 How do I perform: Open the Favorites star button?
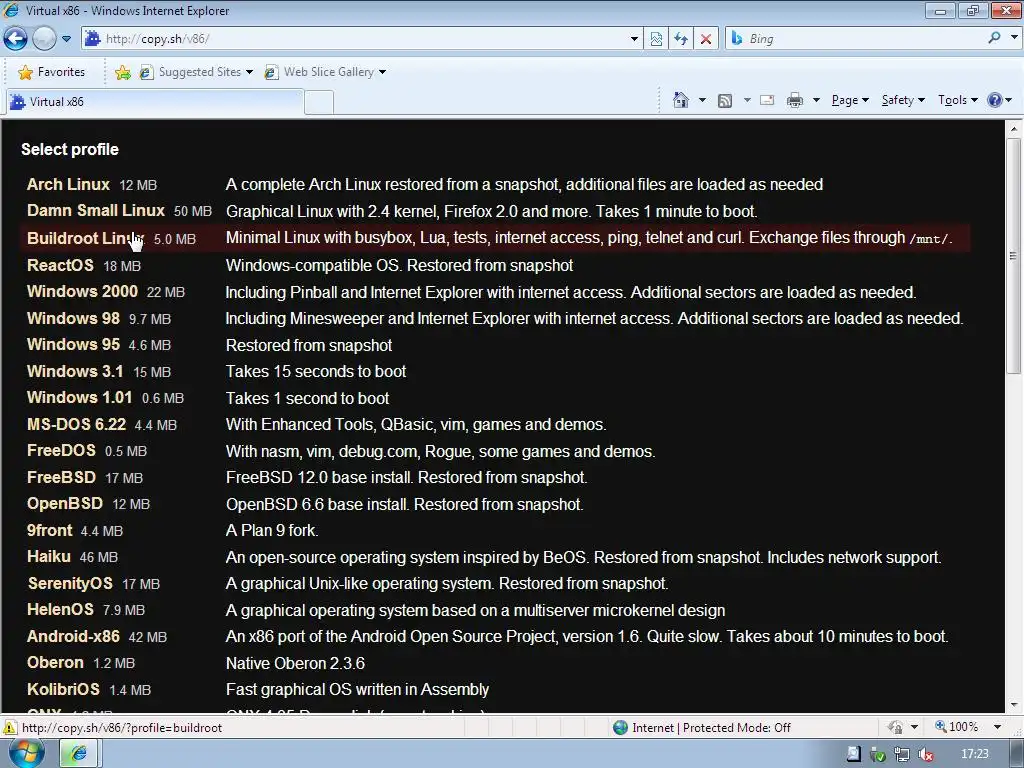(x=52, y=72)
